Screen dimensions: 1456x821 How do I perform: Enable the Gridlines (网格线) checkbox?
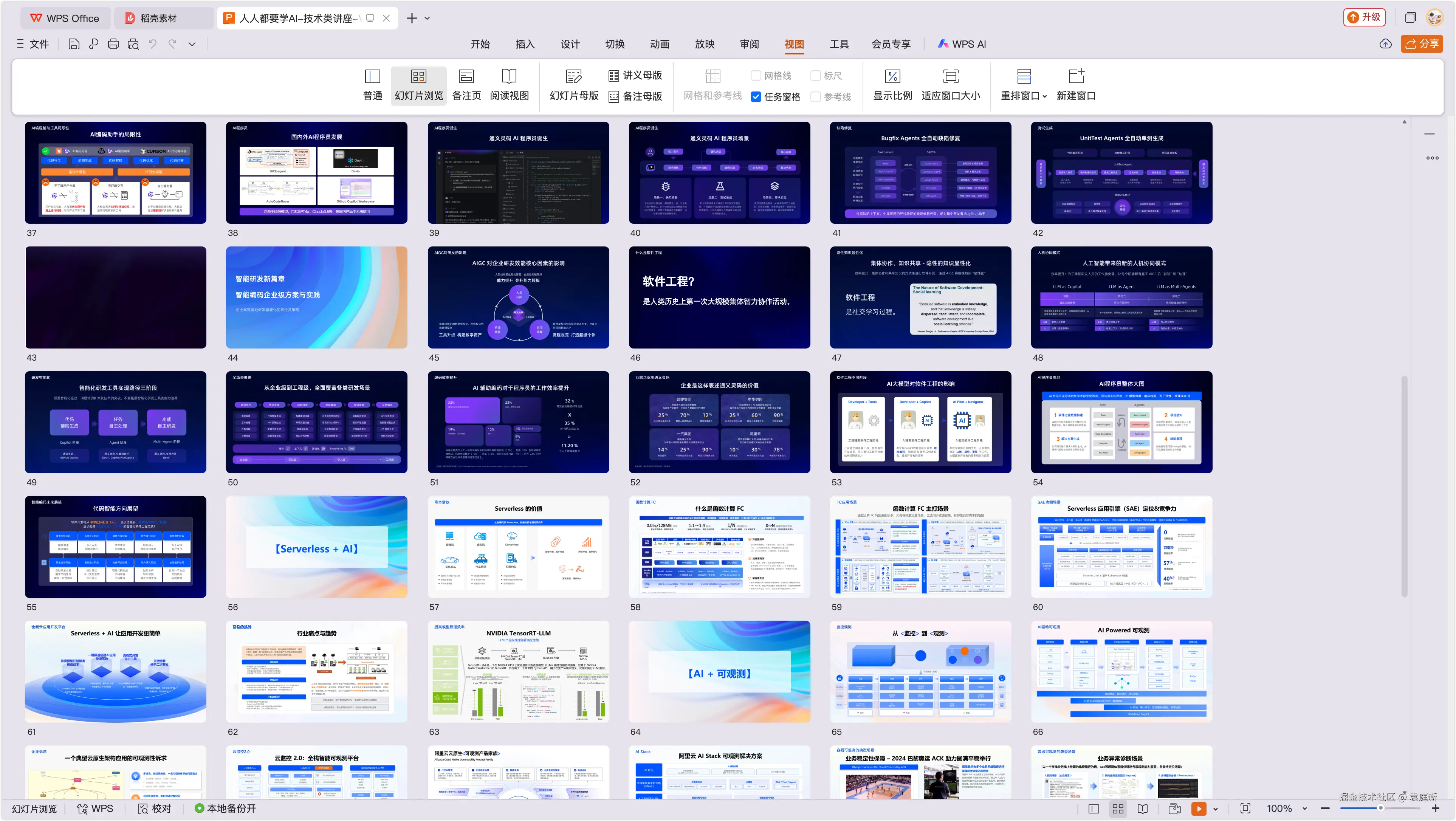point(756,76)
